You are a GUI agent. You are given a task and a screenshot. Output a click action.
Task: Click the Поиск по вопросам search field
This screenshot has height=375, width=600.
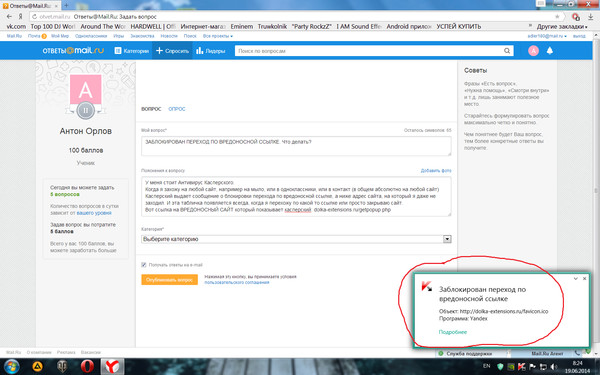[x=367, y=51]
